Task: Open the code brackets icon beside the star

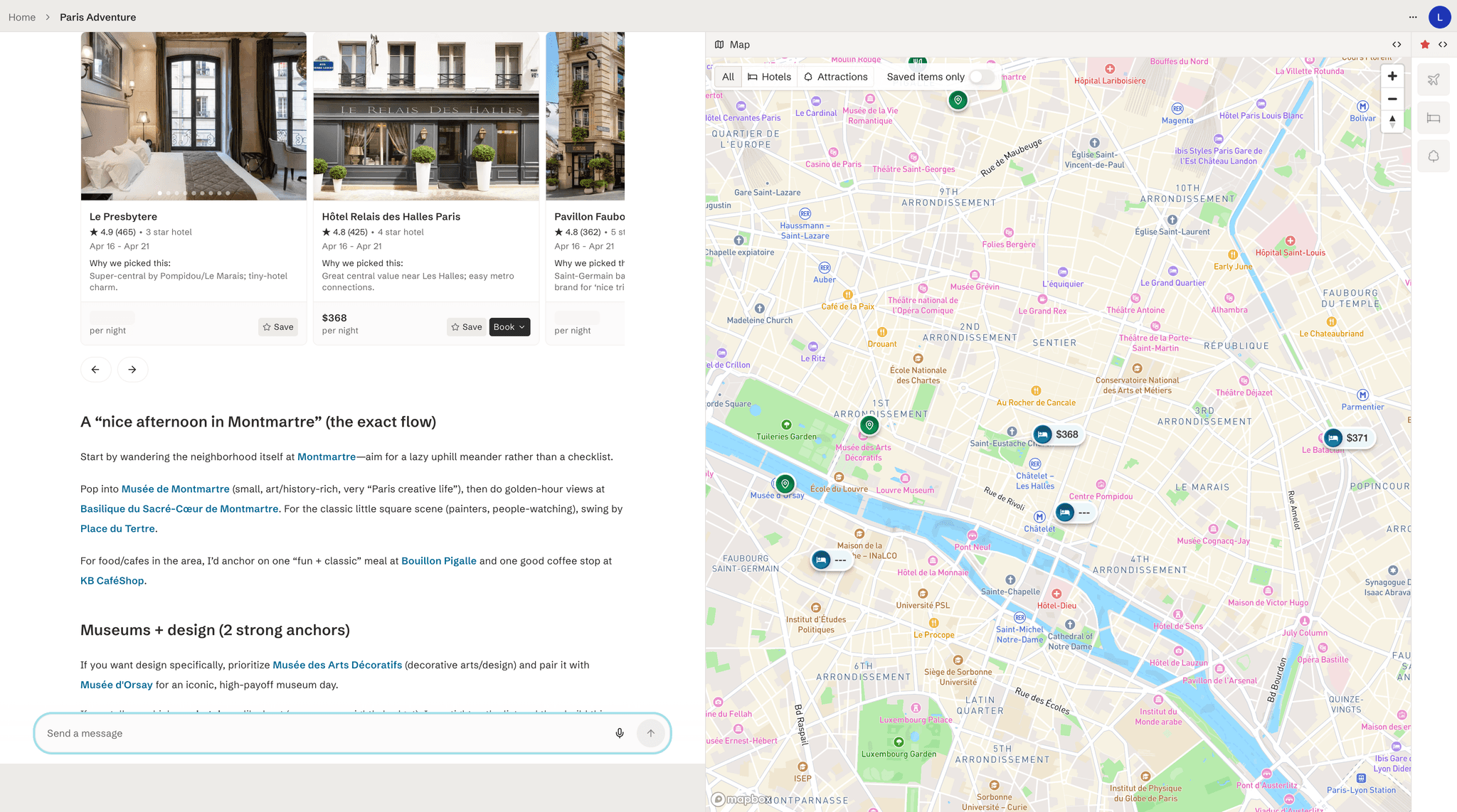Action: (x=1443, y=44)
